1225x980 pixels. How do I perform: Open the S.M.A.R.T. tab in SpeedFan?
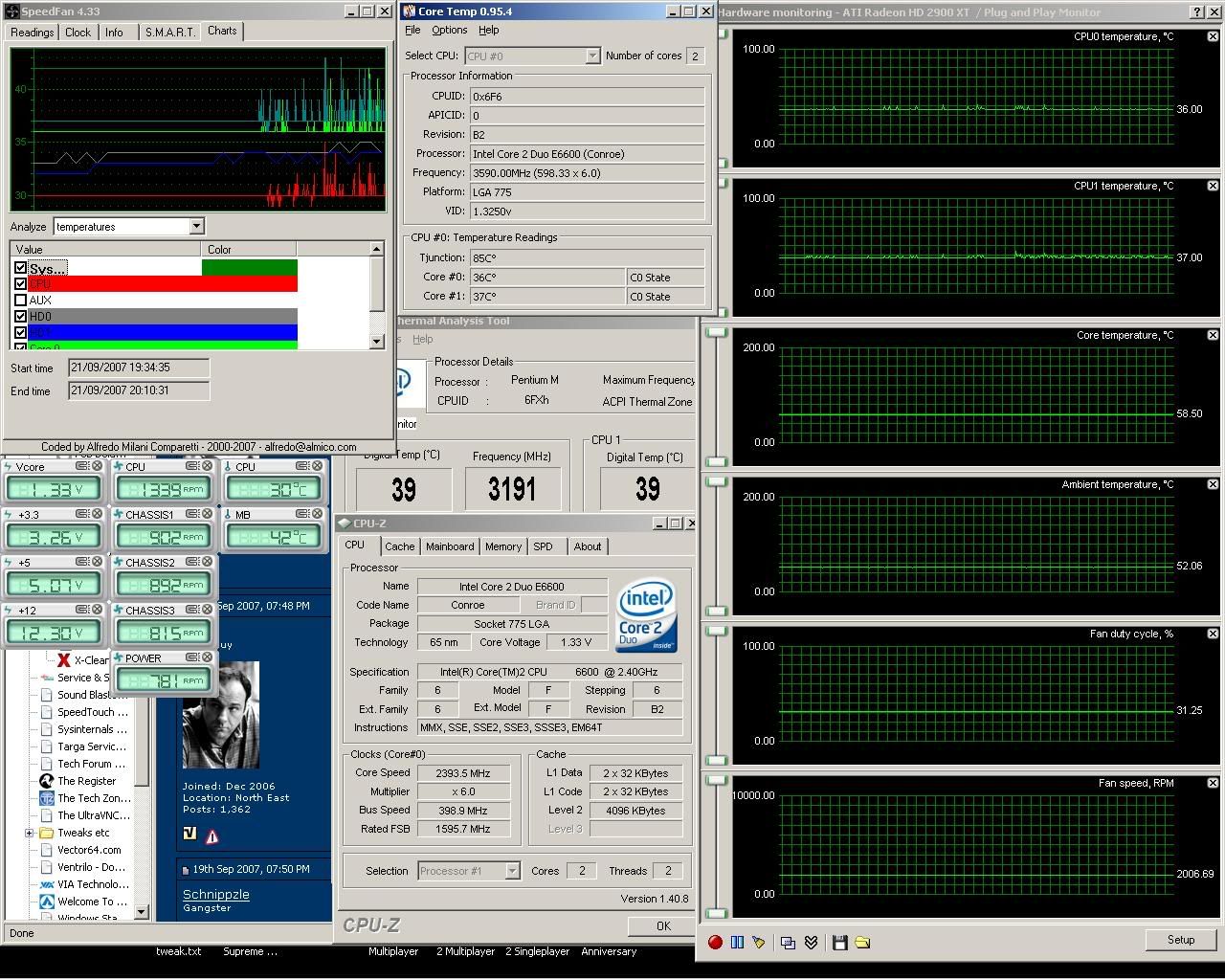(x=170, y=33)
